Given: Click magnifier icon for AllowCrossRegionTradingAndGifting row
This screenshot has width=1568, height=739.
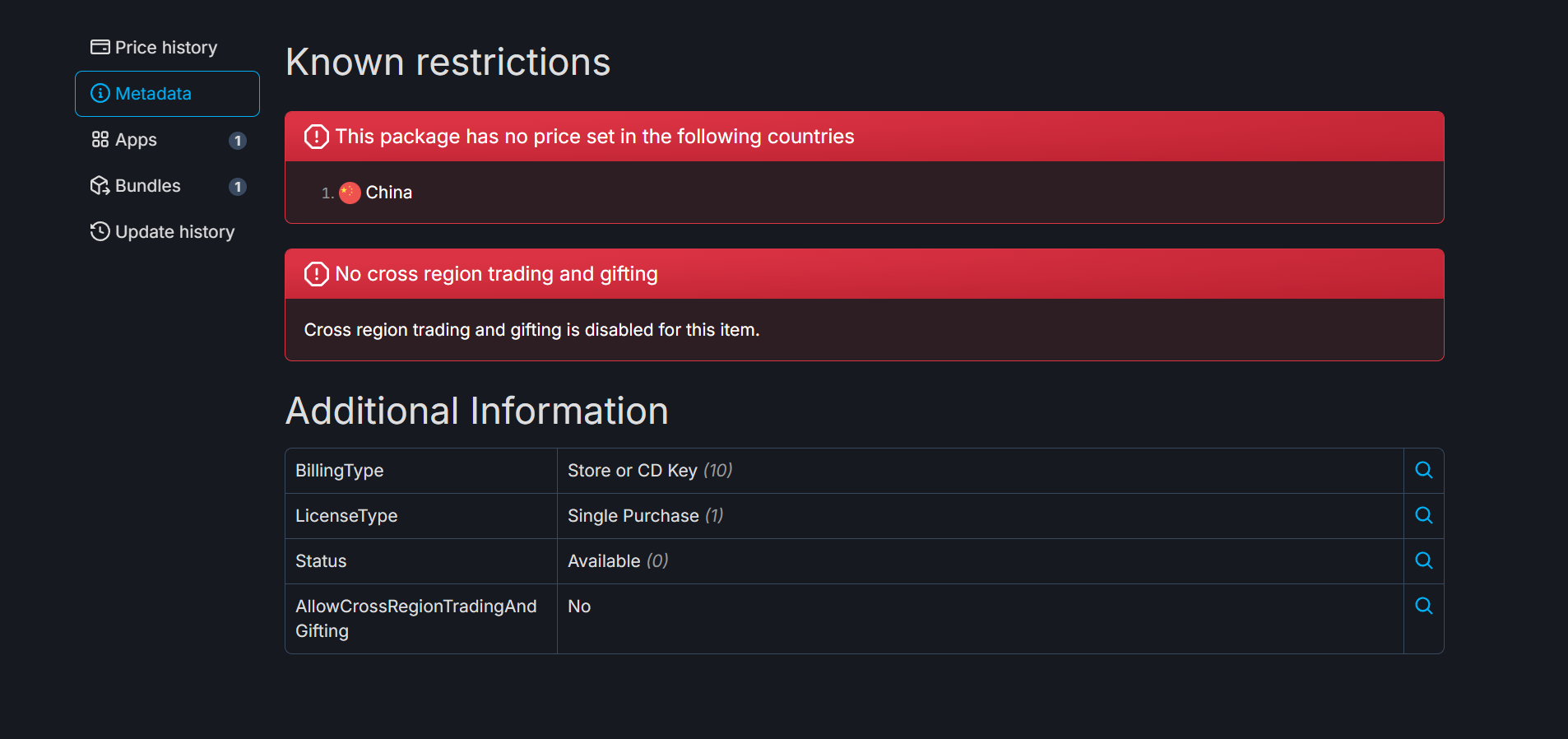Looking at the screenshot, I should [1423, 606].
